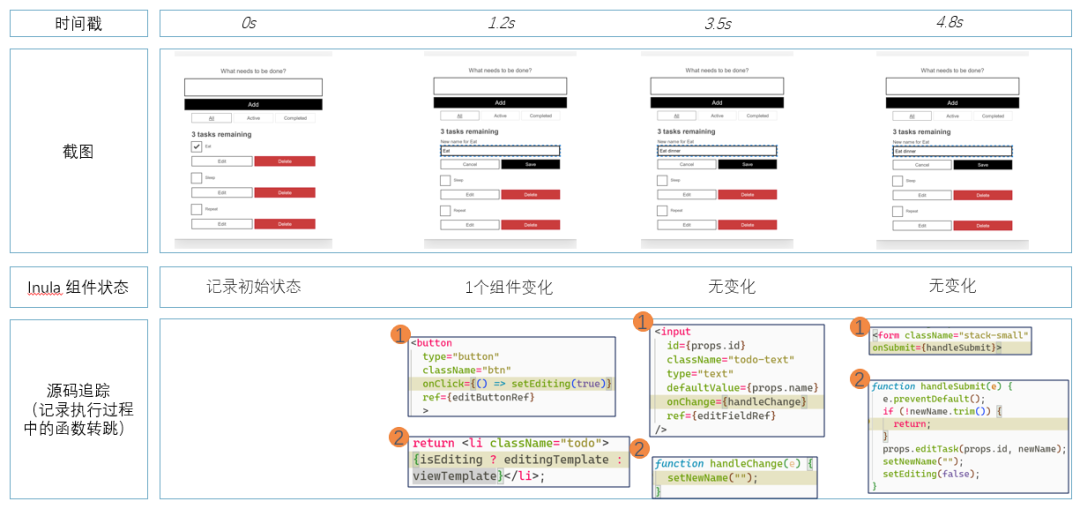Toggle the checked Eat checkbox in the 0s screenshot
1080x509 pixels.
[196, 147]
